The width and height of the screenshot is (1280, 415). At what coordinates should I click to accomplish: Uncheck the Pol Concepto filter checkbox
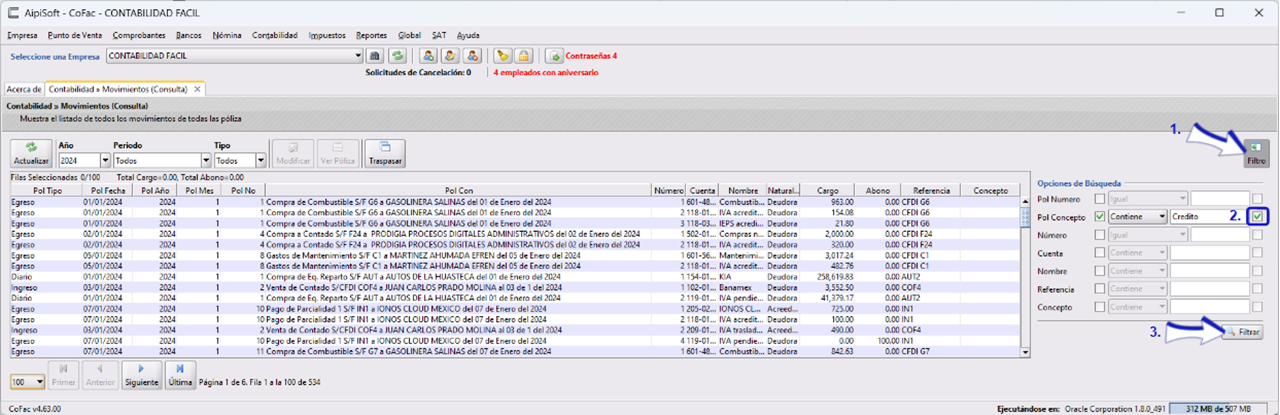(x=1101, y=217)
